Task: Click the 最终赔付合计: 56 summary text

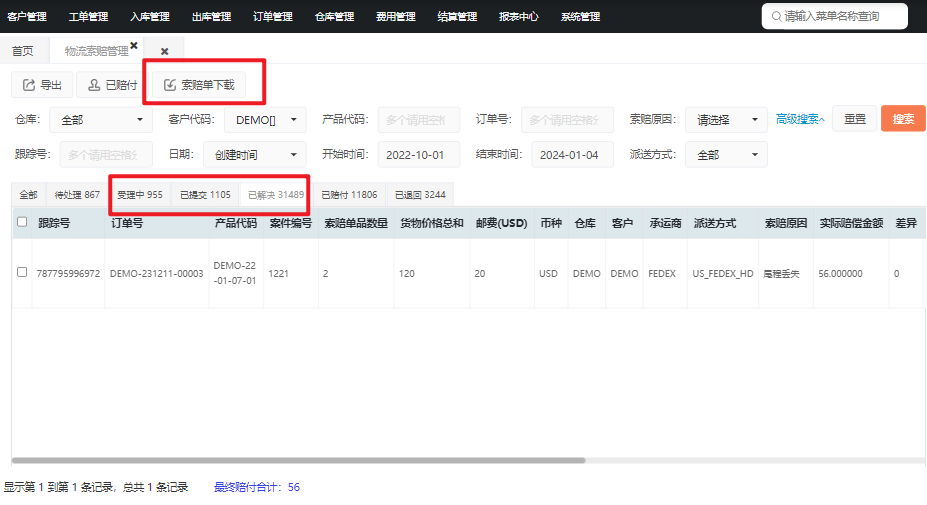Action: pos(257,487)
